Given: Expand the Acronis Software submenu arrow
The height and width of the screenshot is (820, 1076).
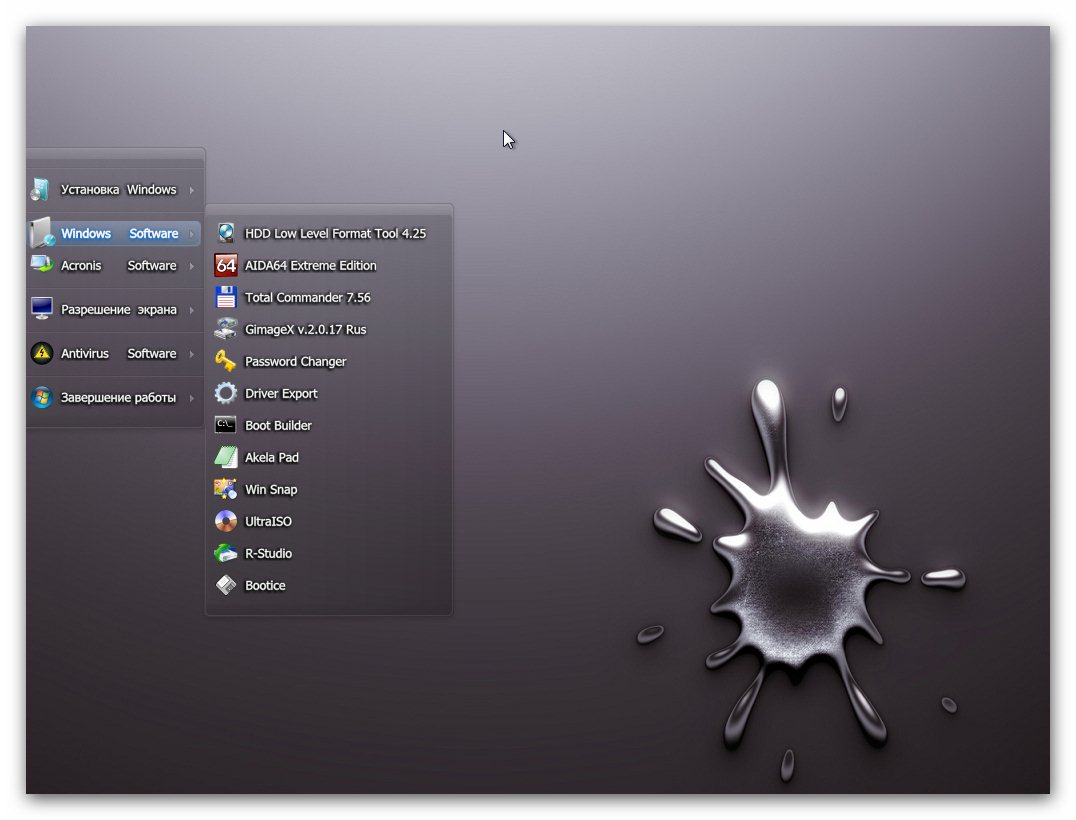Looking at the screenshot, I should tap(191, 266).
